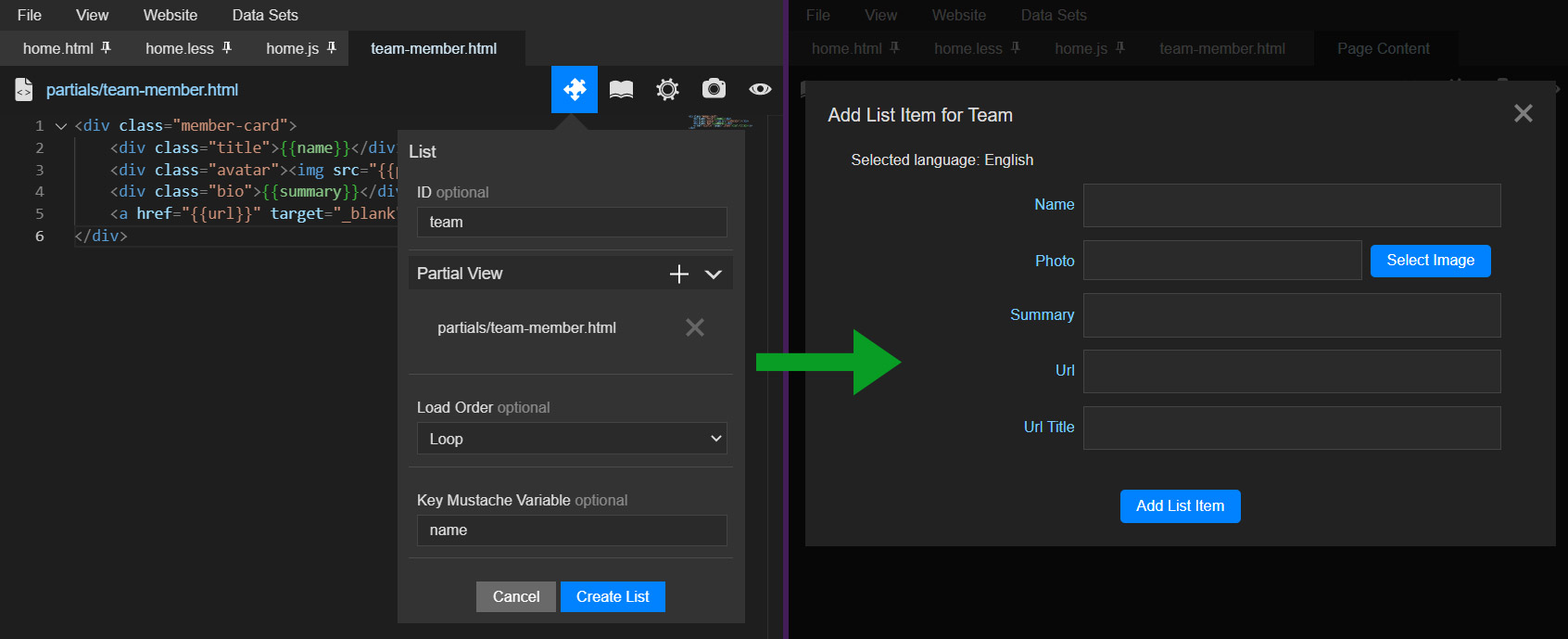
Task: Click file icon beside partials/team-member.html path
Action: [24, 90]
